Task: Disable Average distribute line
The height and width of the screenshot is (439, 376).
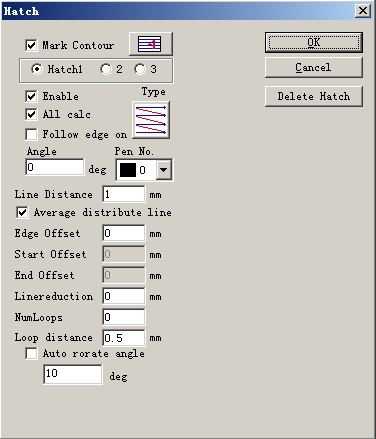Action: 22,212
